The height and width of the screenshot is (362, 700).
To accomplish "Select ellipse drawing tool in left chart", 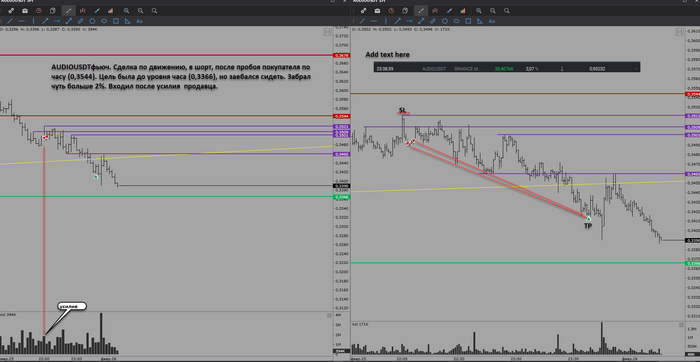I will [104, 21].
